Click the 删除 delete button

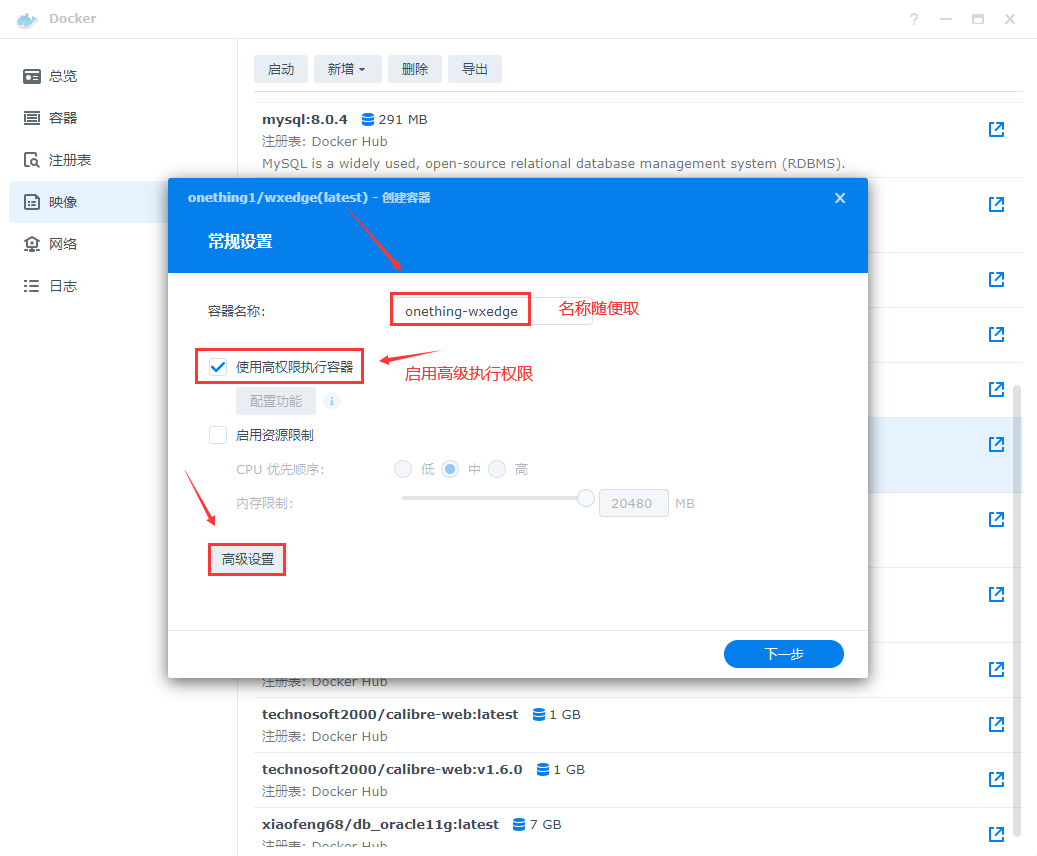click(415, 69)
